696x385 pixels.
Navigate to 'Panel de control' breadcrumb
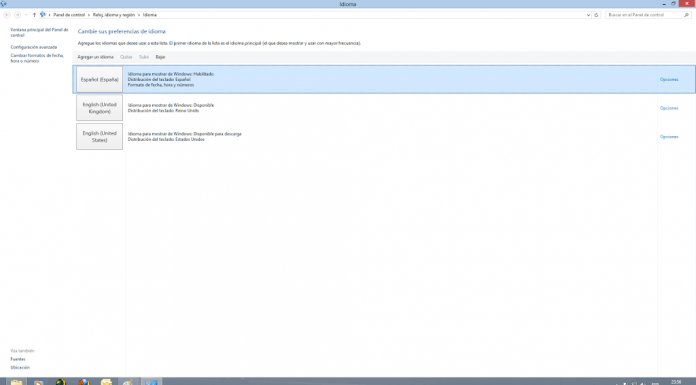[x=69, y=15]
